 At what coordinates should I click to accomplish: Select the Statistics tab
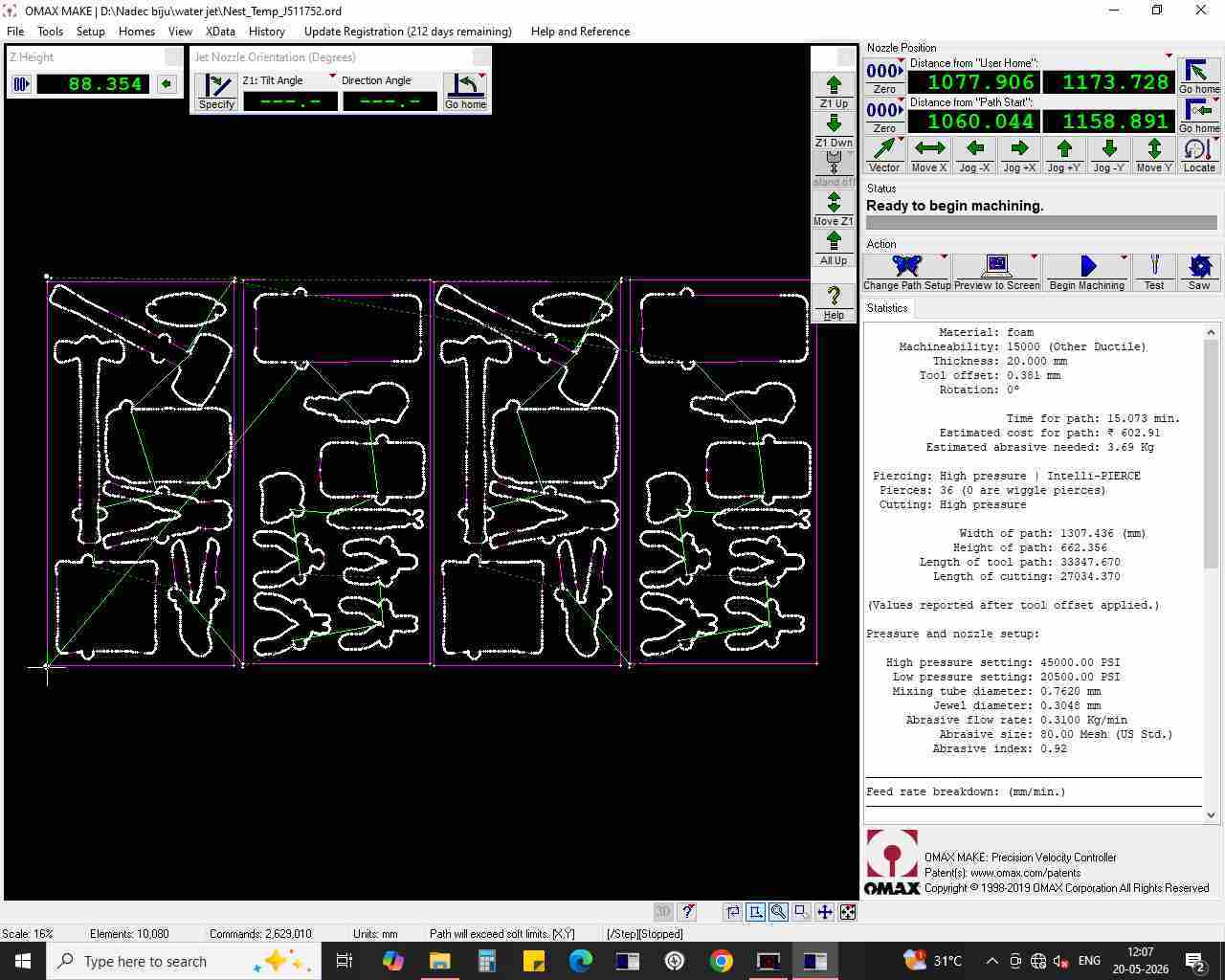[x=887, y=308]
